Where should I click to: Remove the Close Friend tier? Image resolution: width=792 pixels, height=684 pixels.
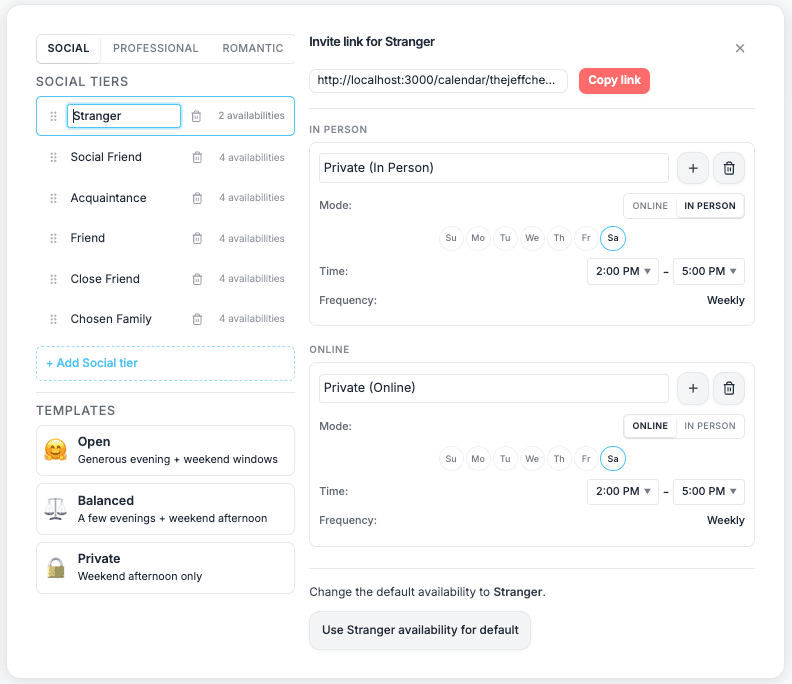(197, 279)
